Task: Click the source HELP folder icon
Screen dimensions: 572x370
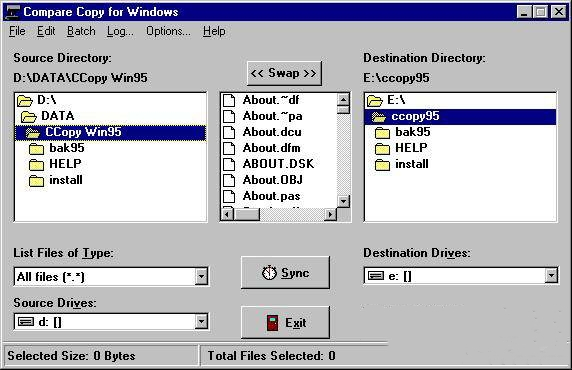Action: pos(36,164)
